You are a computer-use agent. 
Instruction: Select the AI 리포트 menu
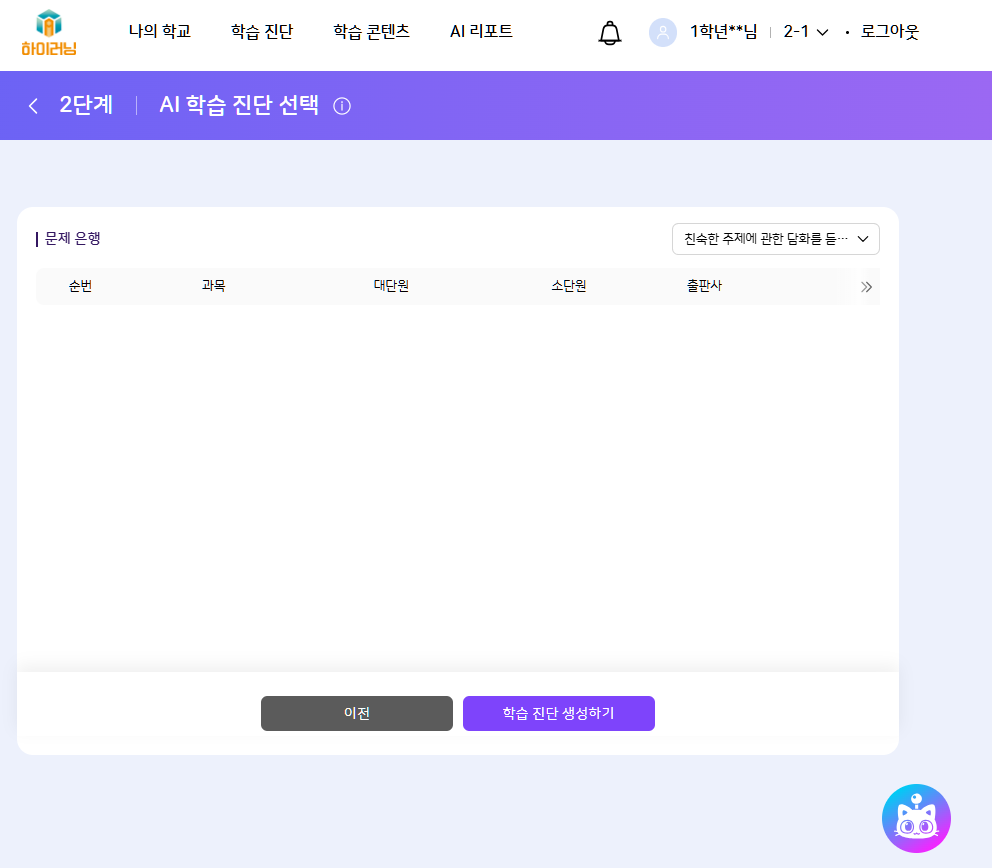point(481,32)
